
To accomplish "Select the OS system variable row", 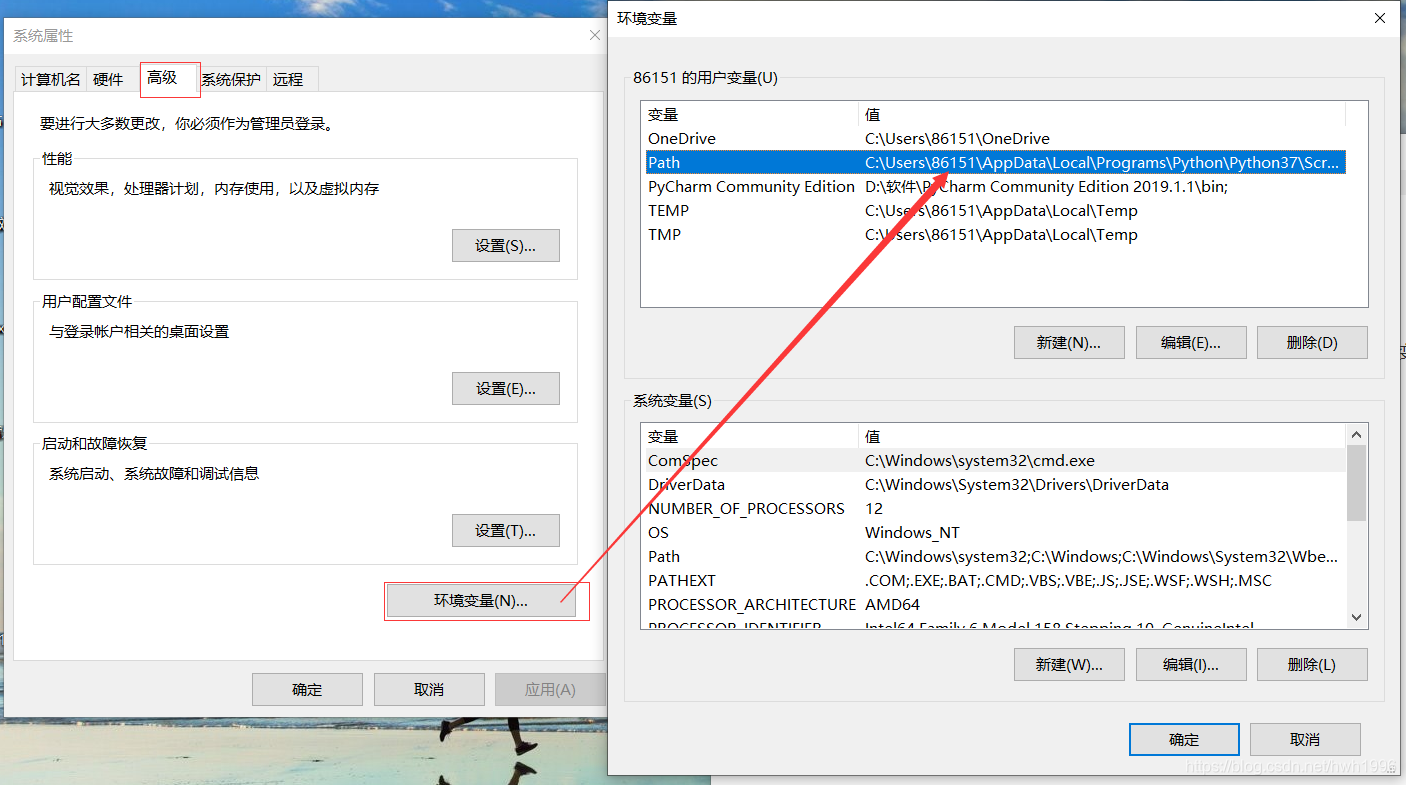I will click(996, 533).
